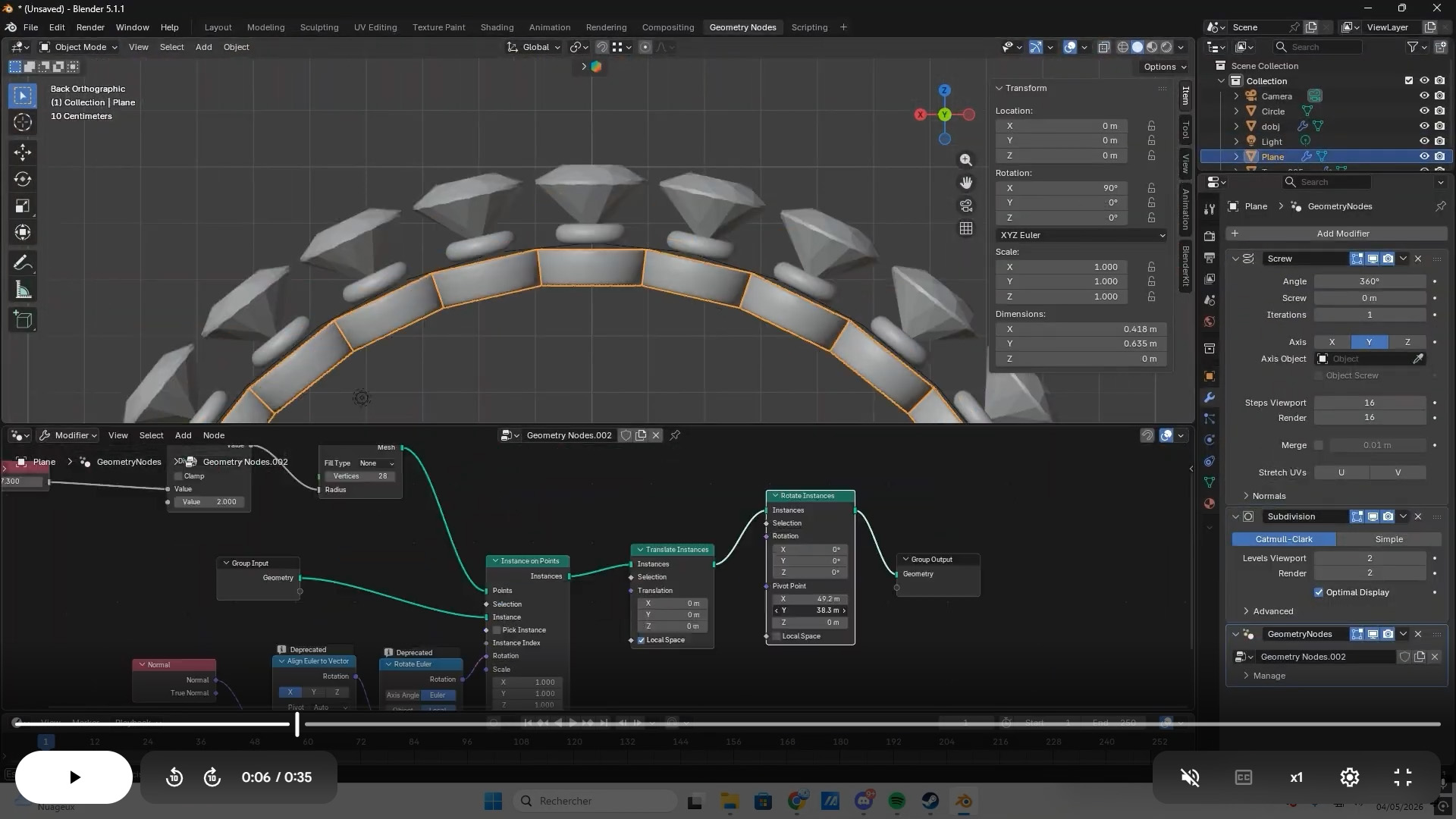Remove the Subdivision modifier

pos(1418,516)
